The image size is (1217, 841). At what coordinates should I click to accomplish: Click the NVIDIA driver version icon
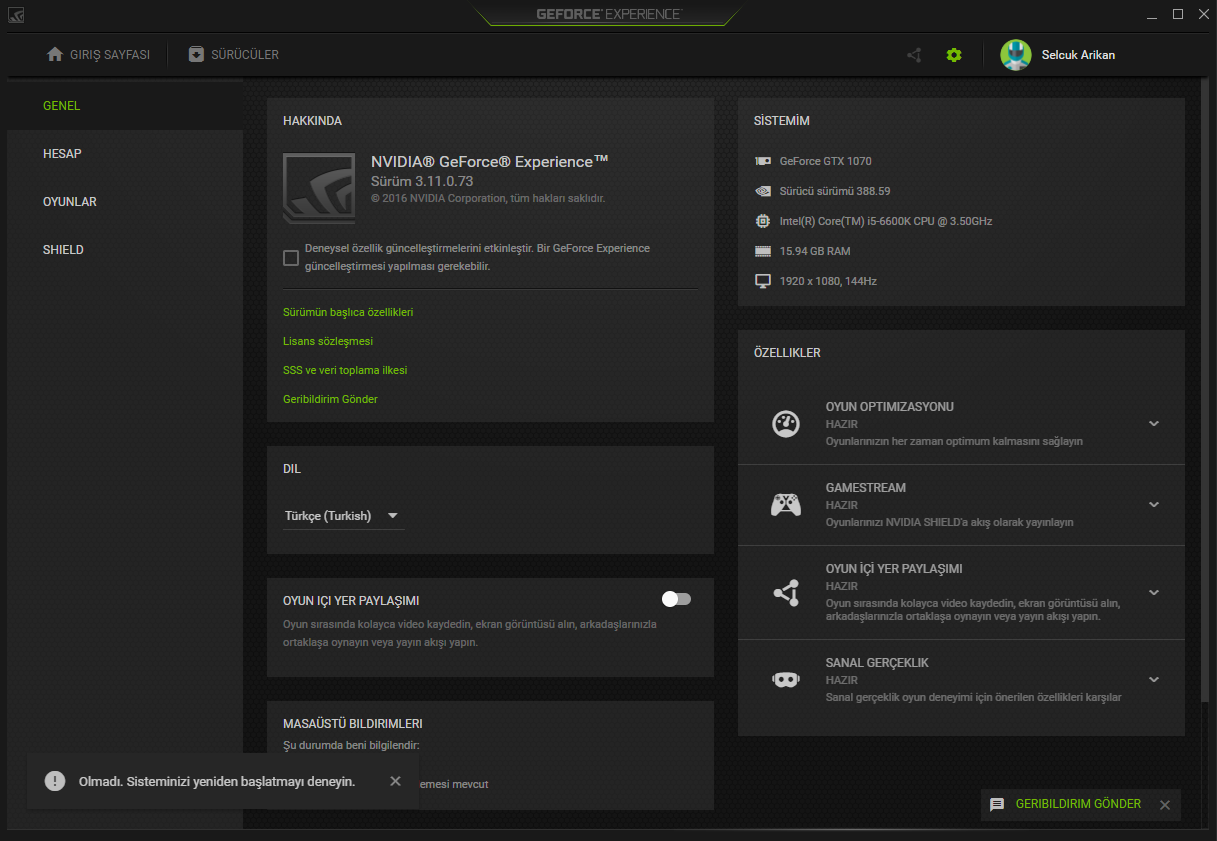point(763,191)
